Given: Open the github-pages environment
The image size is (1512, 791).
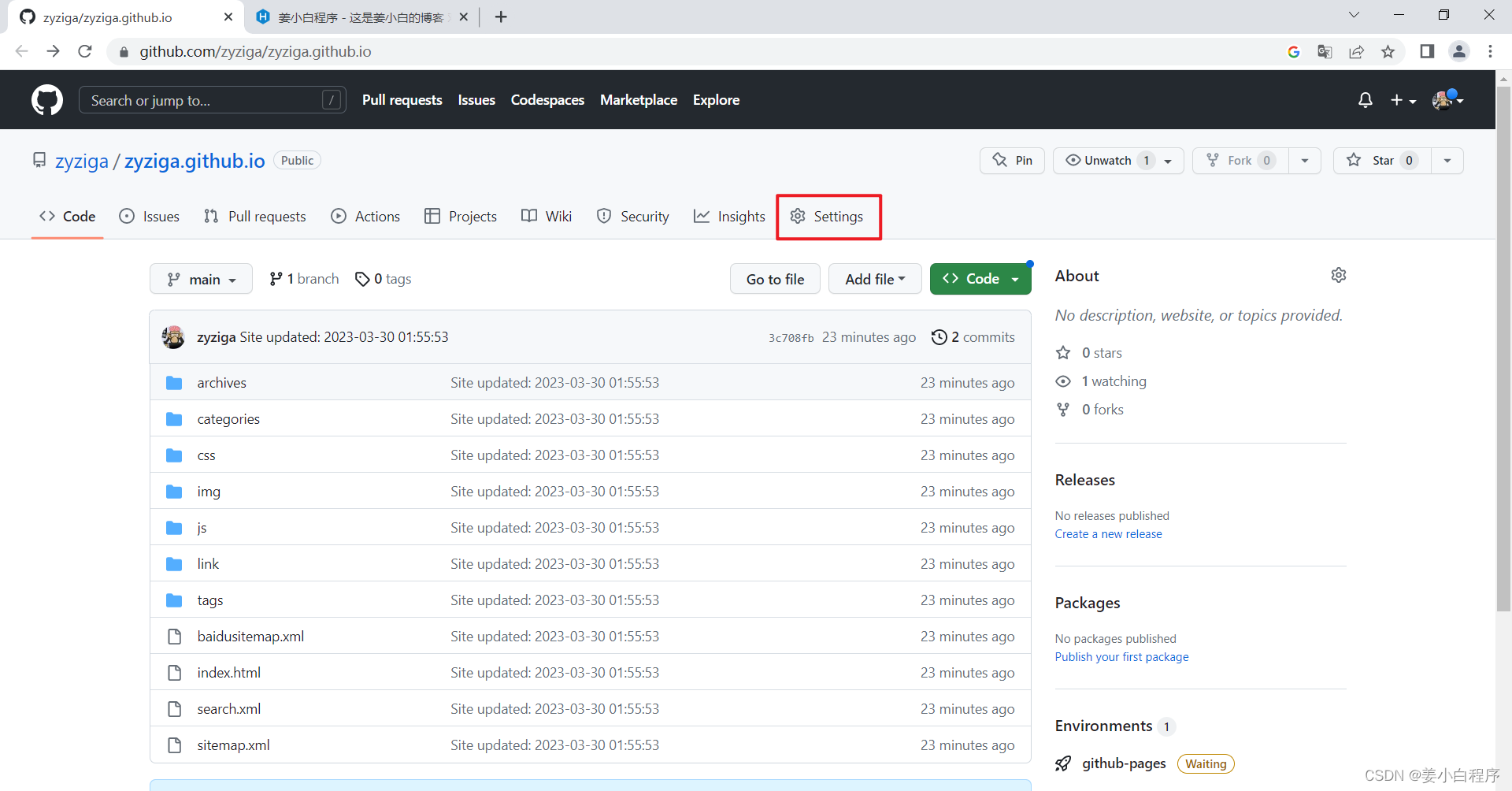Looking at the screenshot, I should 1124,763.
